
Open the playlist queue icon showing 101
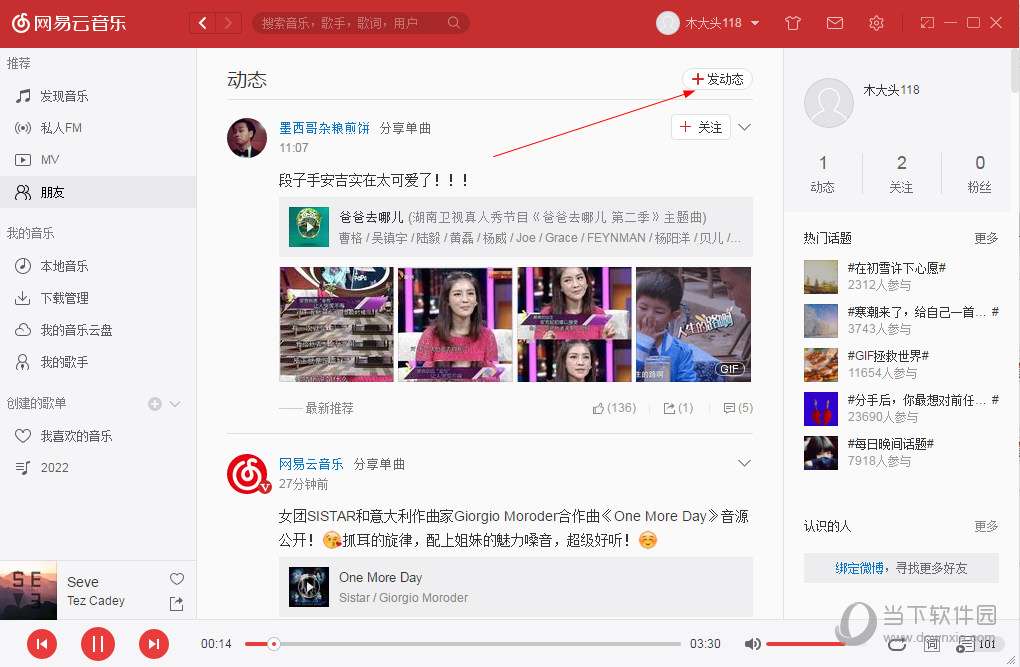point(968,644)
